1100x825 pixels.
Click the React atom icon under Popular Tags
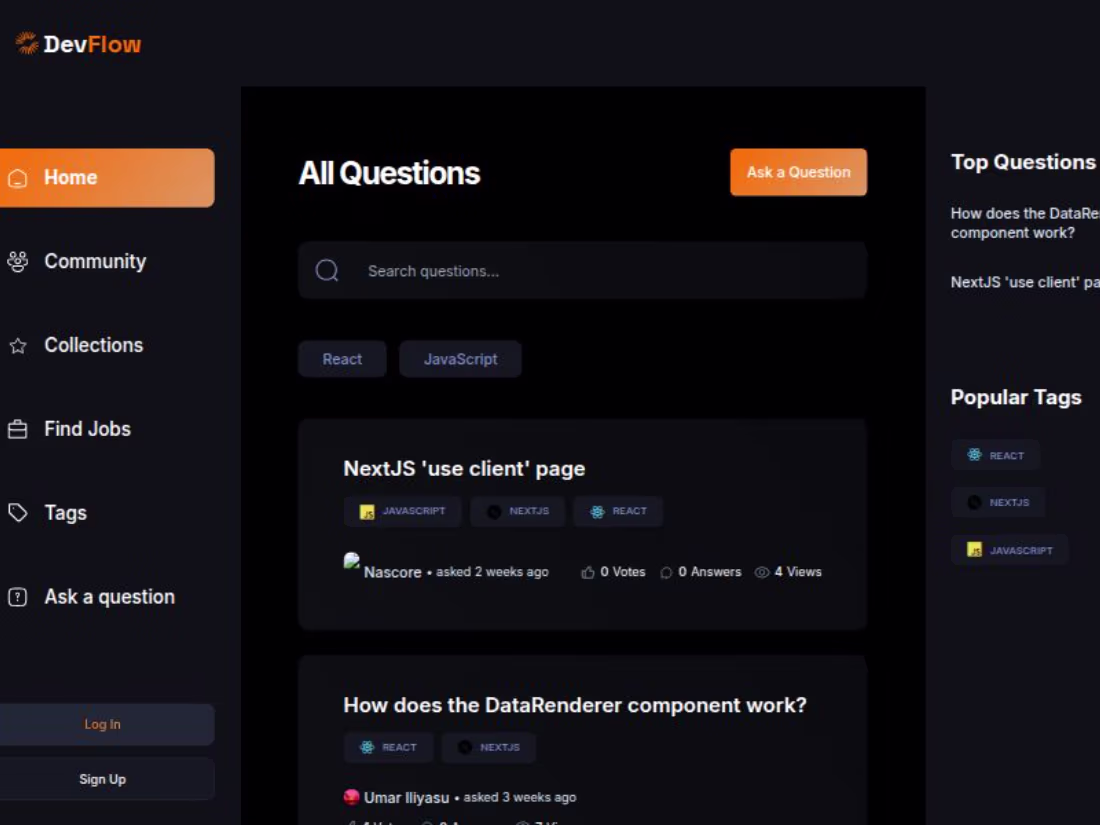pyautogui.click(x=972, y=455)
